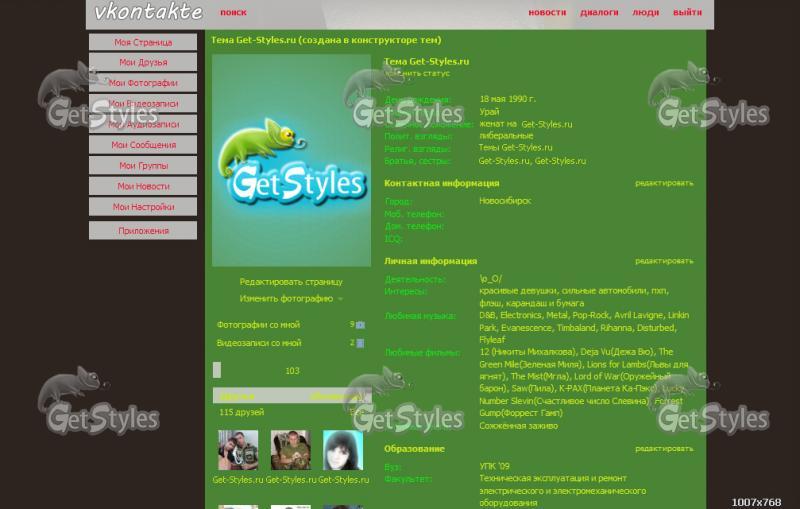
Task: Click Get-Styles.ru after женат на
Action: (546, 124)
